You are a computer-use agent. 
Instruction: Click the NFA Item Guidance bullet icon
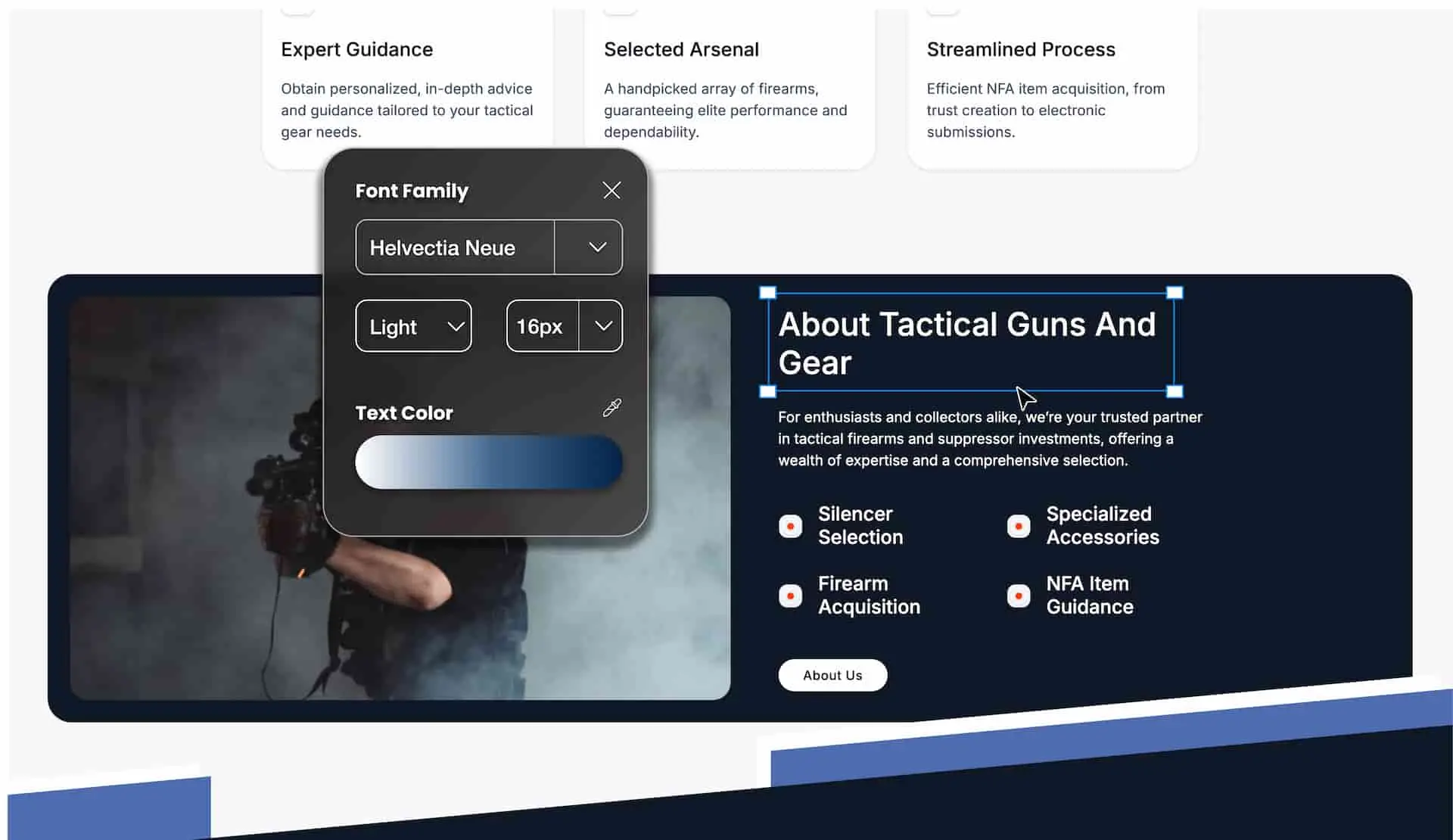pos(1019,596)
